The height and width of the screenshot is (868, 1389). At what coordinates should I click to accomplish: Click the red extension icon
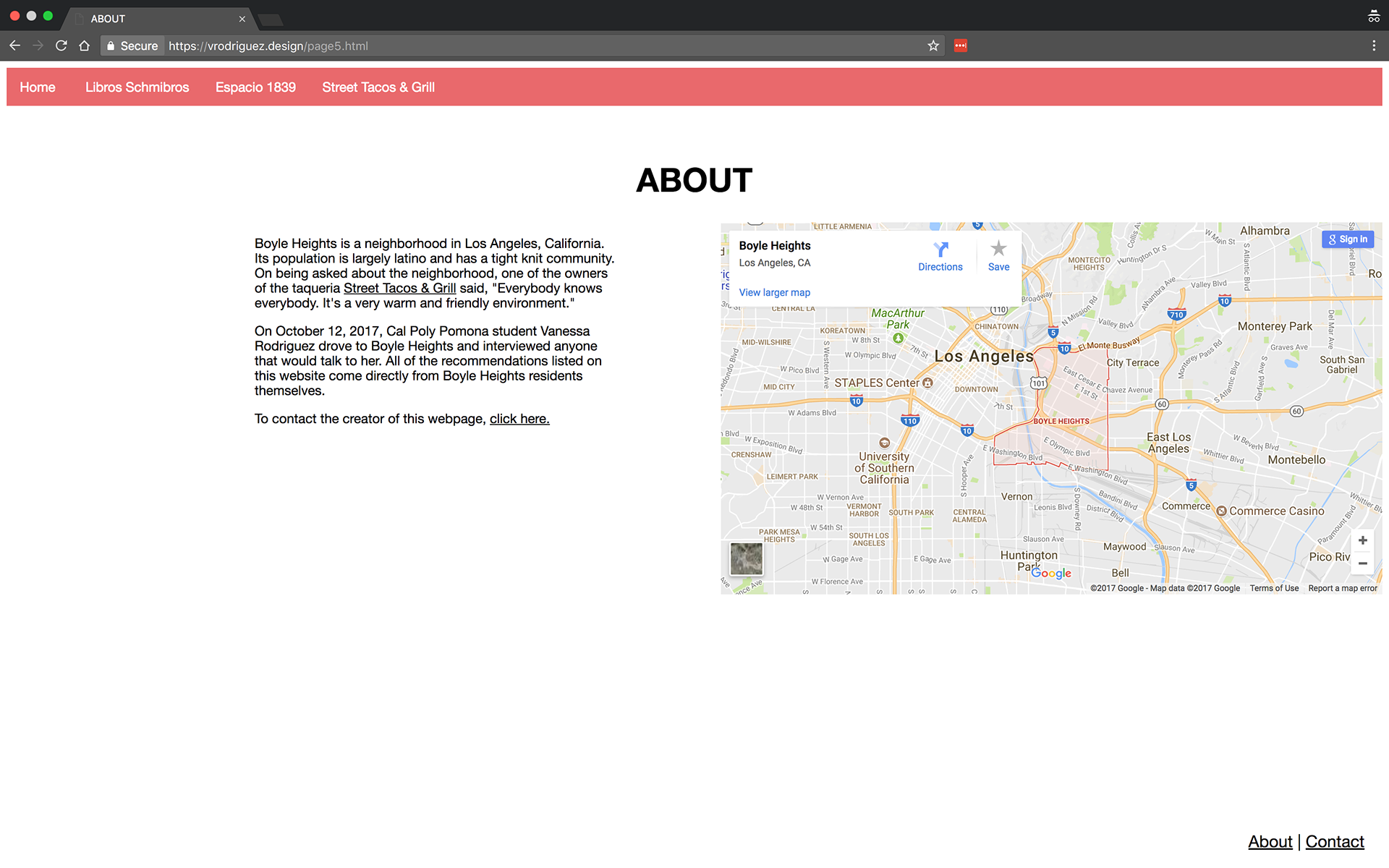tap(960, 46)
